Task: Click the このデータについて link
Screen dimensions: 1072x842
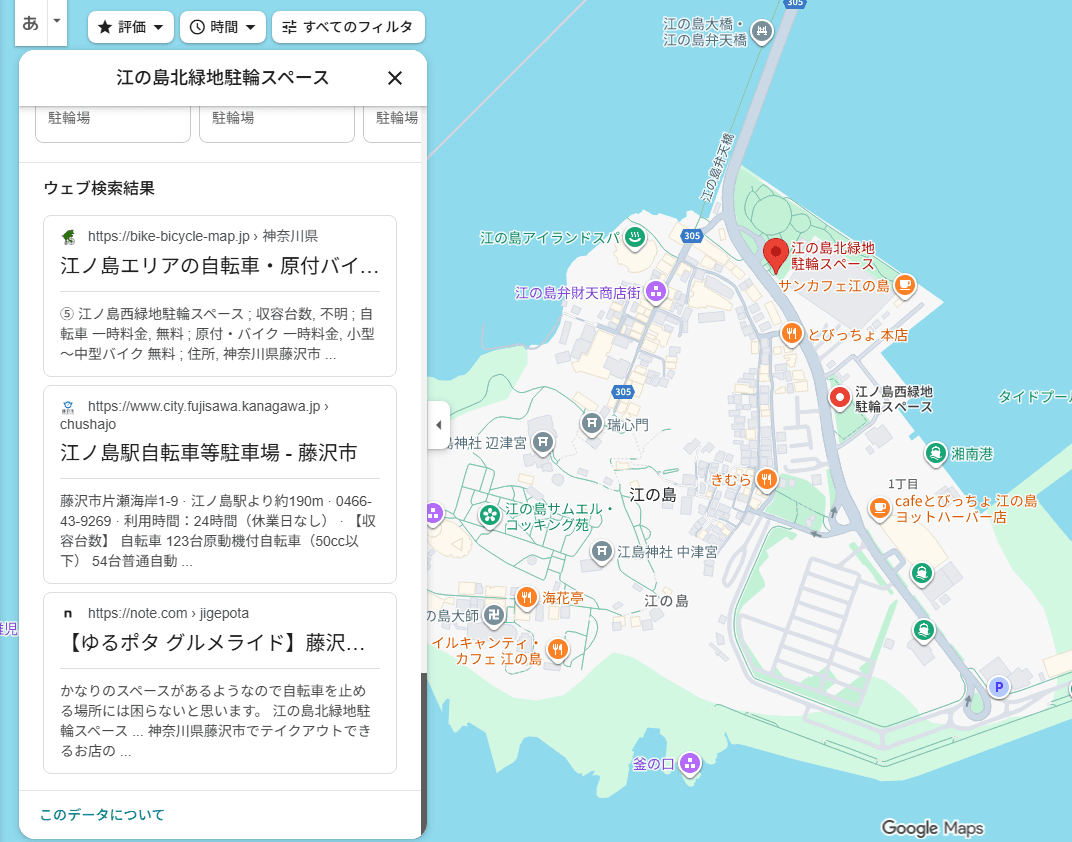Action: (x=102, y=815)
